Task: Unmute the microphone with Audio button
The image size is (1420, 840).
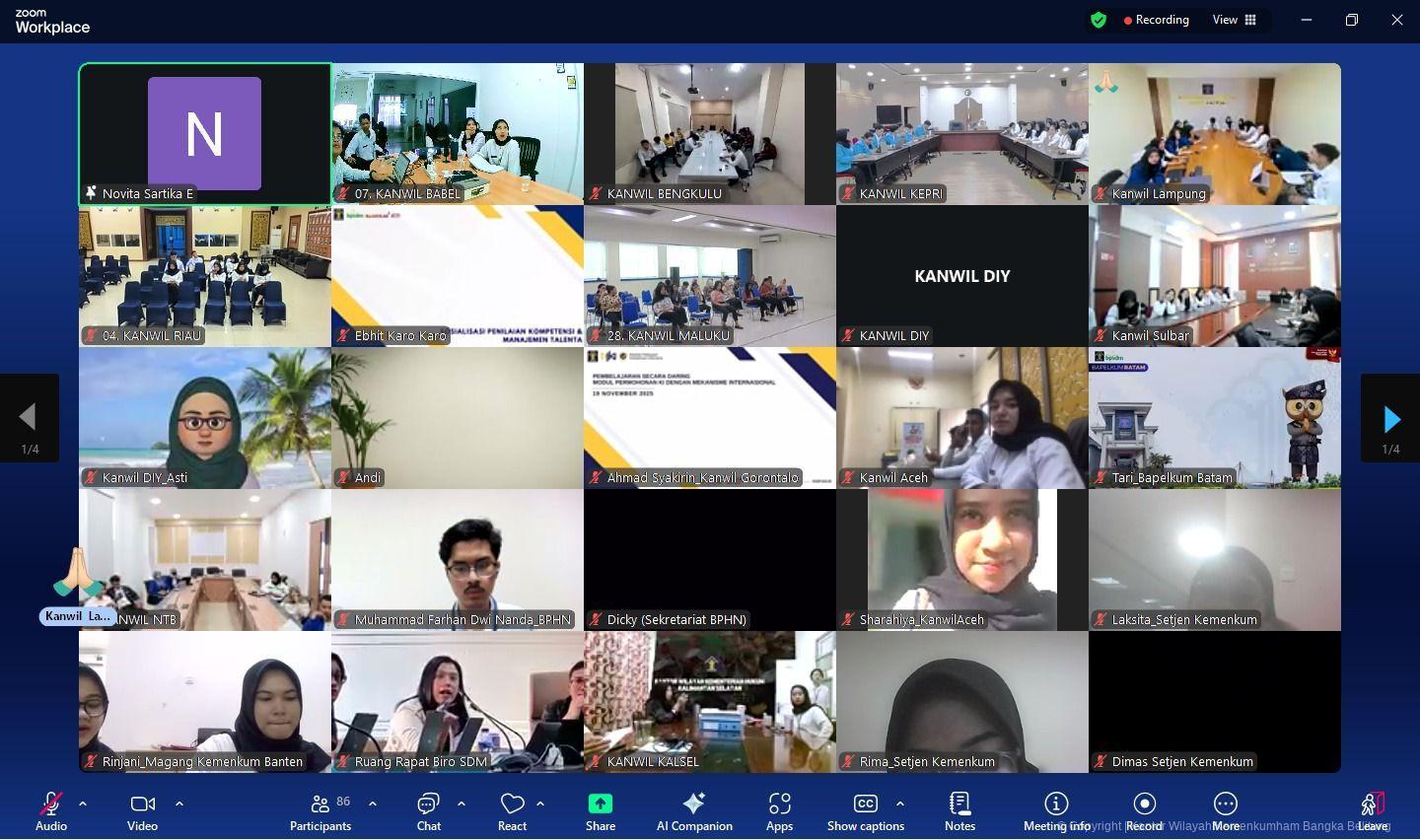Action: (x=51, y=812)
